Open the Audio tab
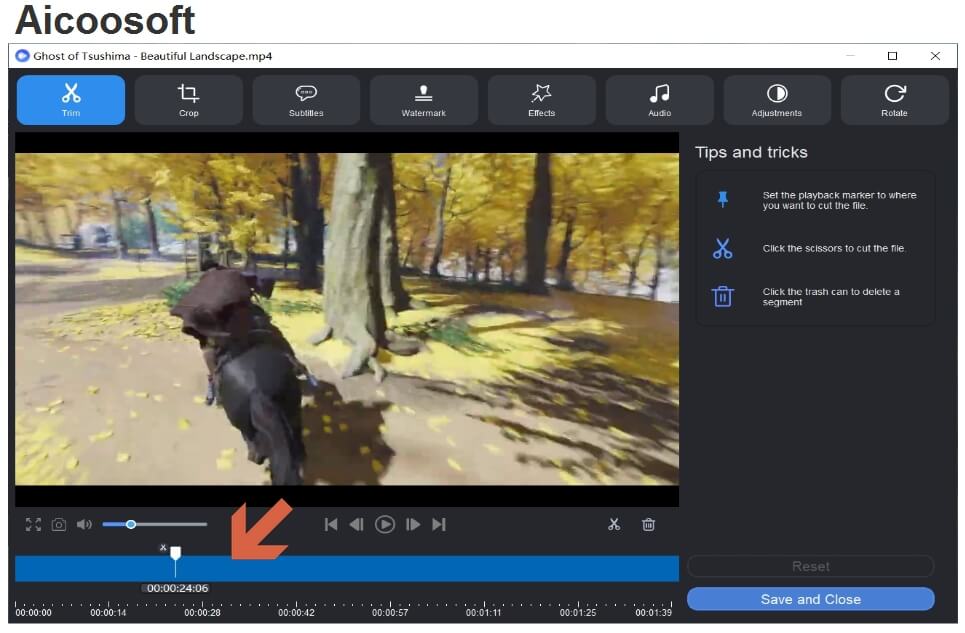965x633 pixels. coord(659,100)
